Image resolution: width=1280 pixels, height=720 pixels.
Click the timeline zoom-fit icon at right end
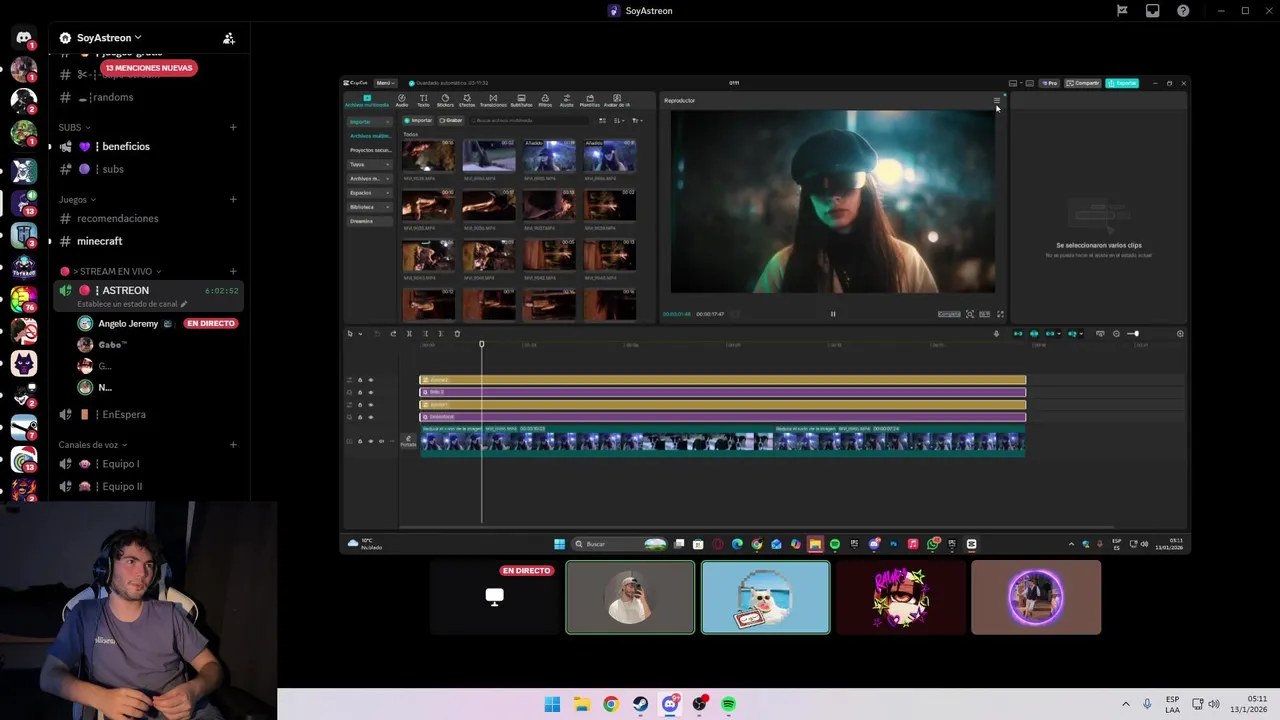tap(1180, 334)
